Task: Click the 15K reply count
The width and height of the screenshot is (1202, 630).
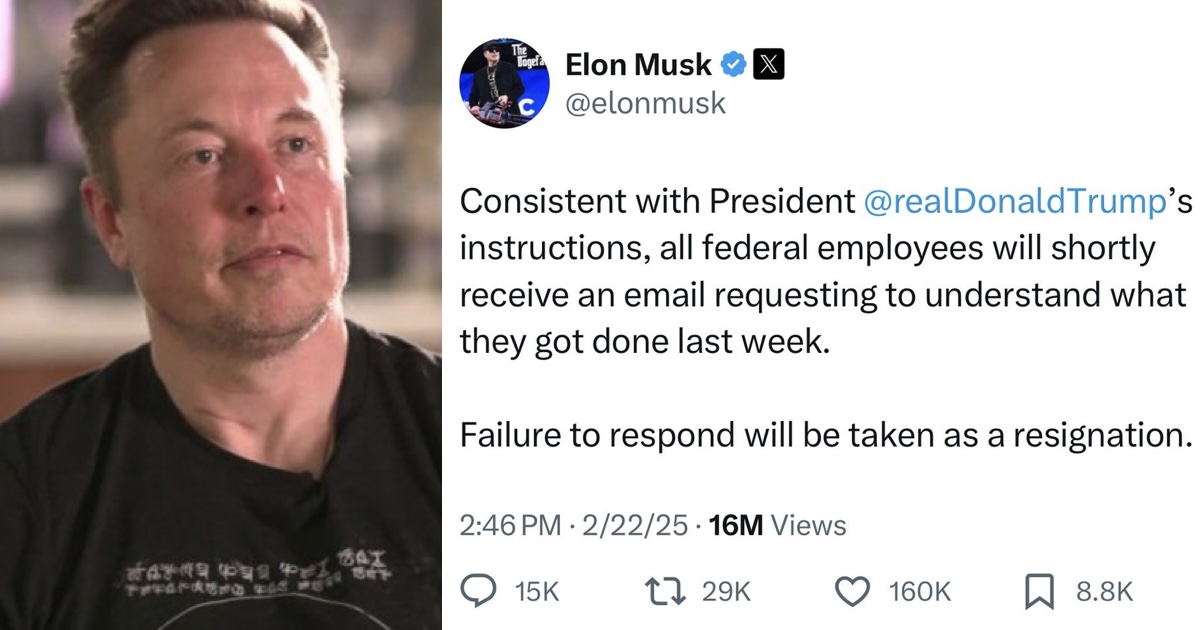Action: click(x=536, y=591)
